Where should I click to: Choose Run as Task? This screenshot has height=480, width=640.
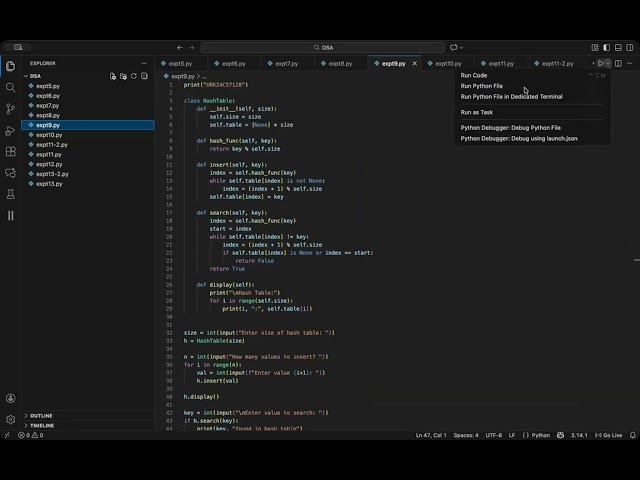point(476,112)
